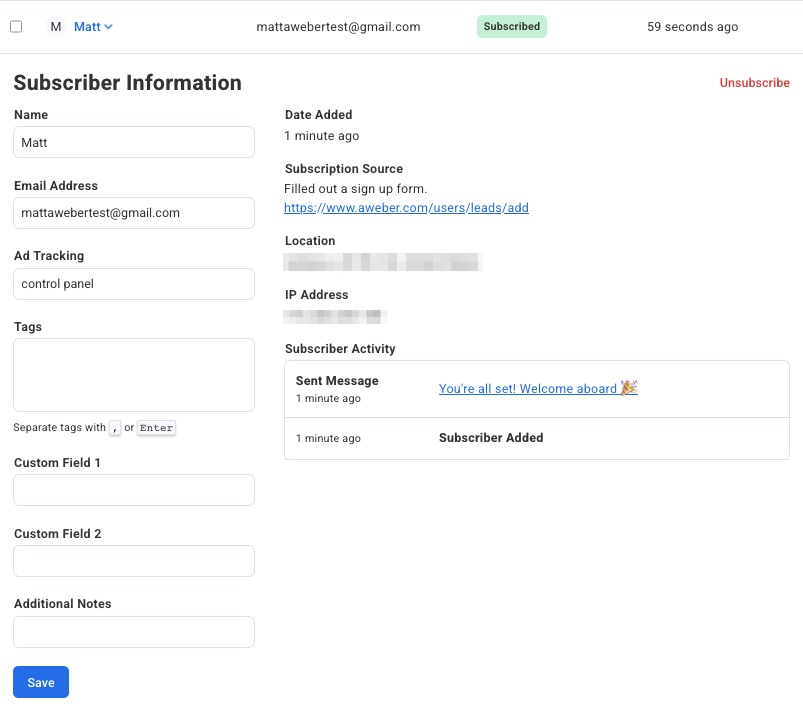Click the party popper emoji icon
This screenshot has width=803, height=704.
pos(629,388)
